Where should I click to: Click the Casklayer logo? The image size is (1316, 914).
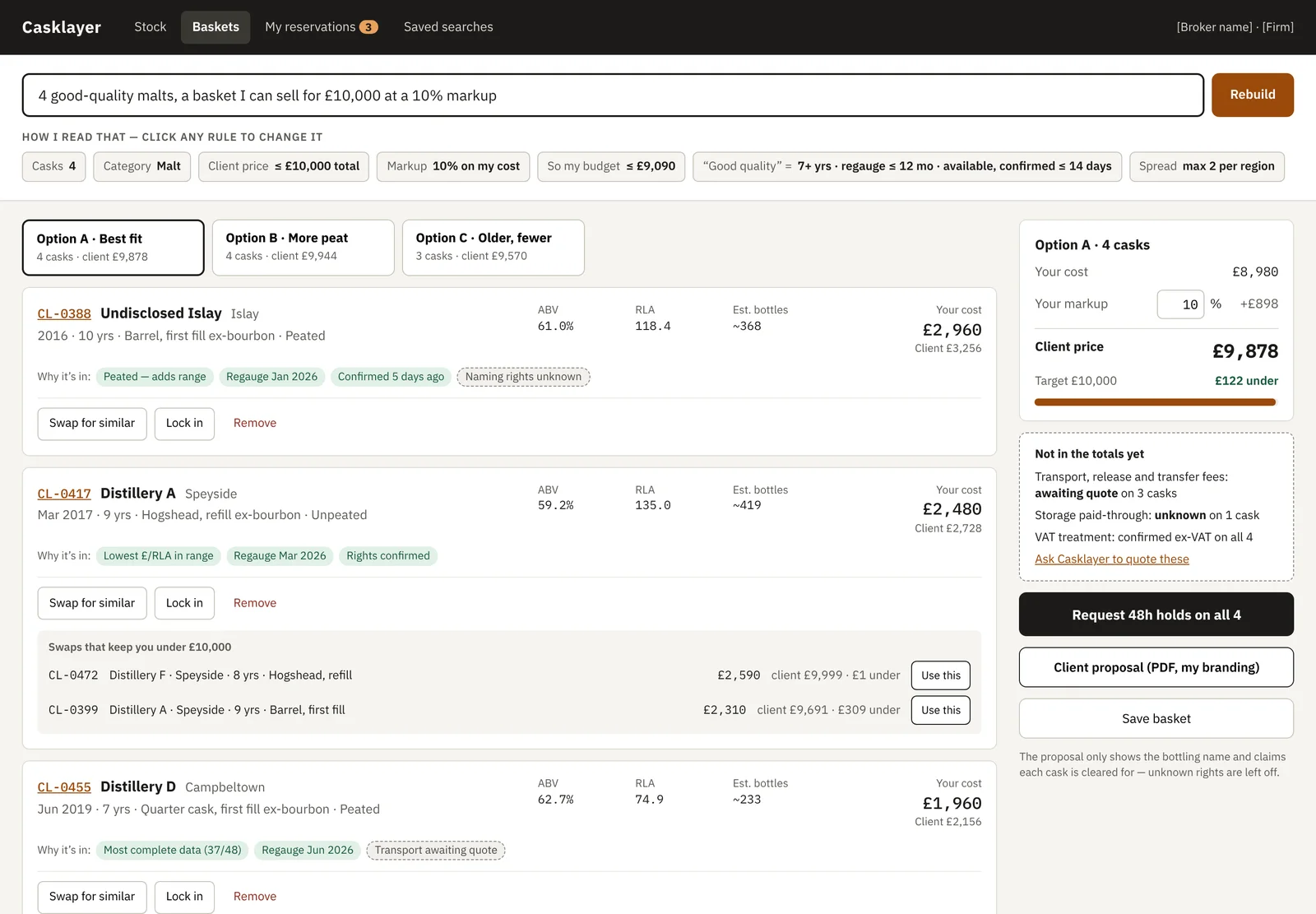pos(62,27)
